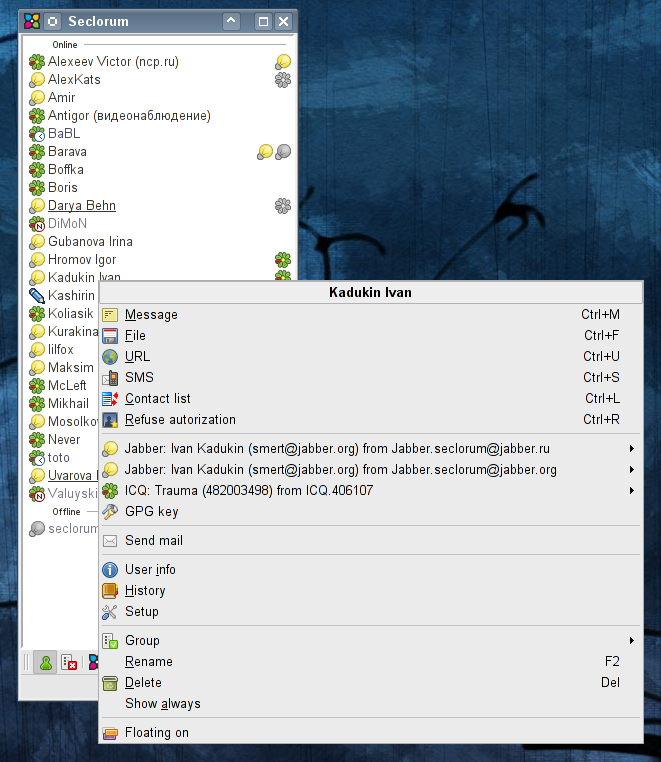Image resolution: width=661 pixels, height=762 pixels.
Task: Click the pin icon next to the Seclorum title
Action: pos(52,21)
